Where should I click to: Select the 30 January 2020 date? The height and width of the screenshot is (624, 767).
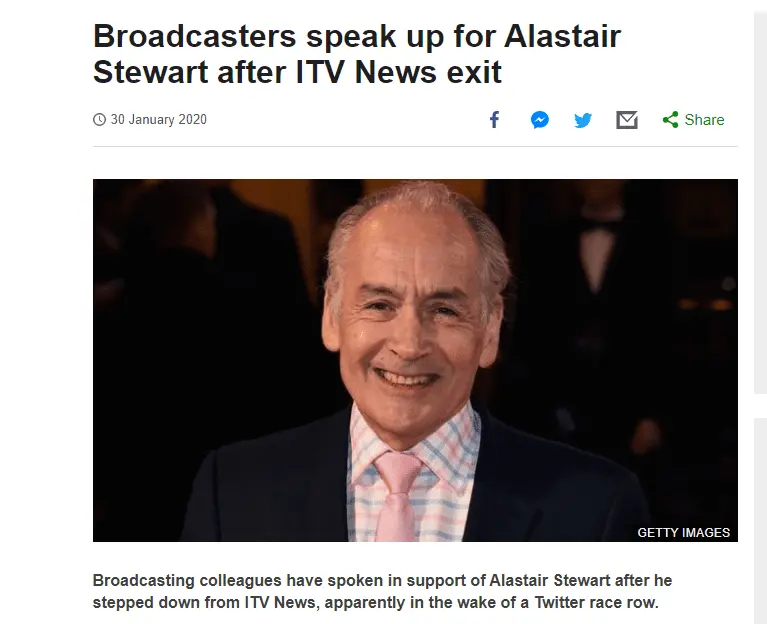coord(158,119)
